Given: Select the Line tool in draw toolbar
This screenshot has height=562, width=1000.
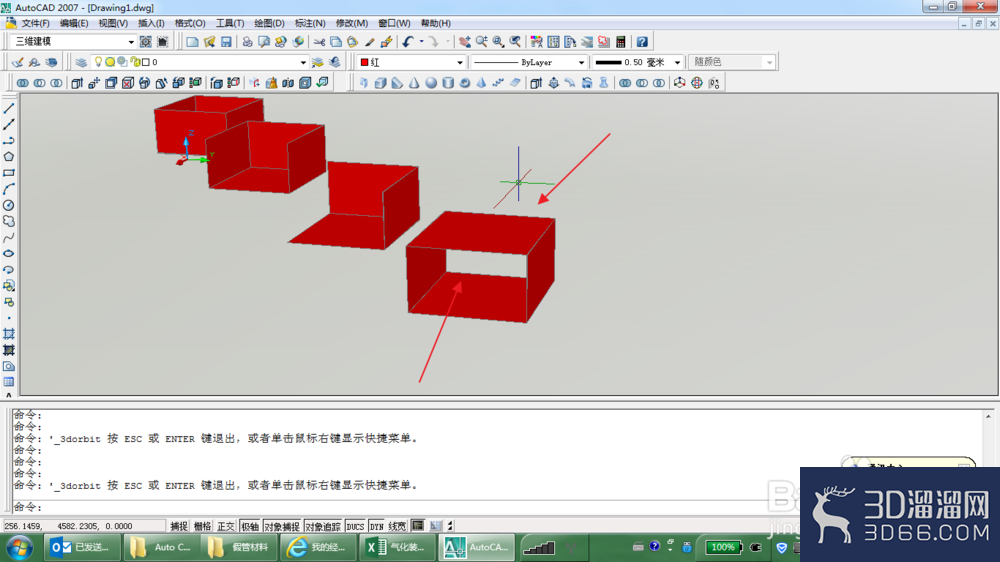Looking at the screenshot, I should (9, 108).
